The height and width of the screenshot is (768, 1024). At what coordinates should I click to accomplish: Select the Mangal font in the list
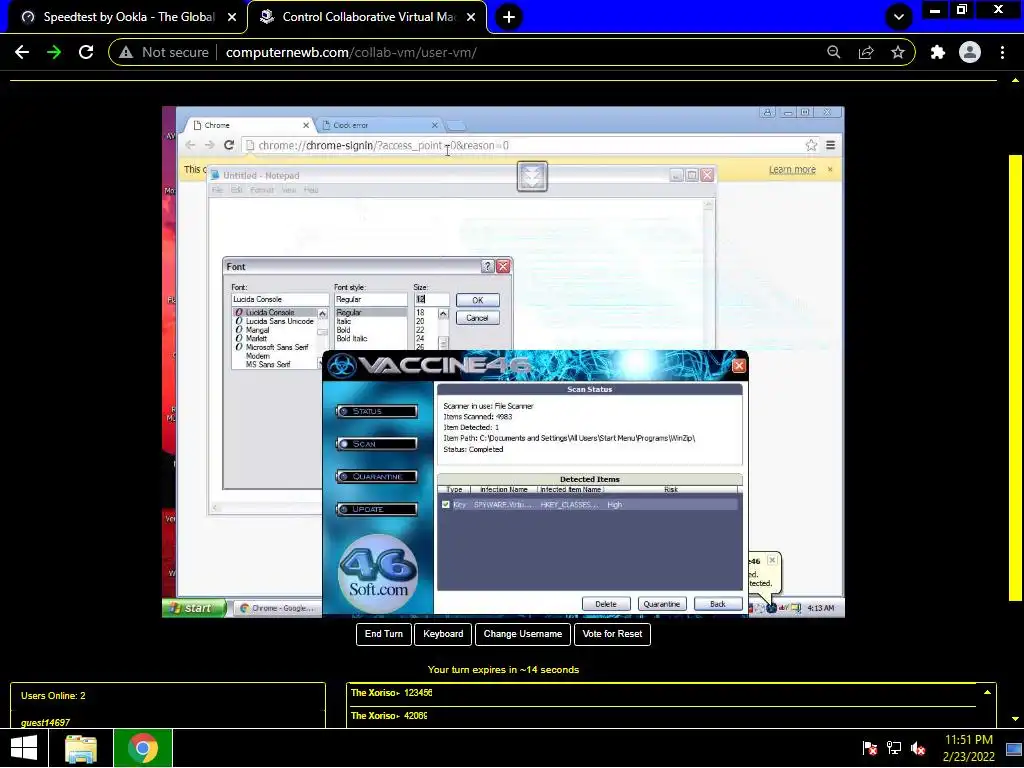[257, 330]
